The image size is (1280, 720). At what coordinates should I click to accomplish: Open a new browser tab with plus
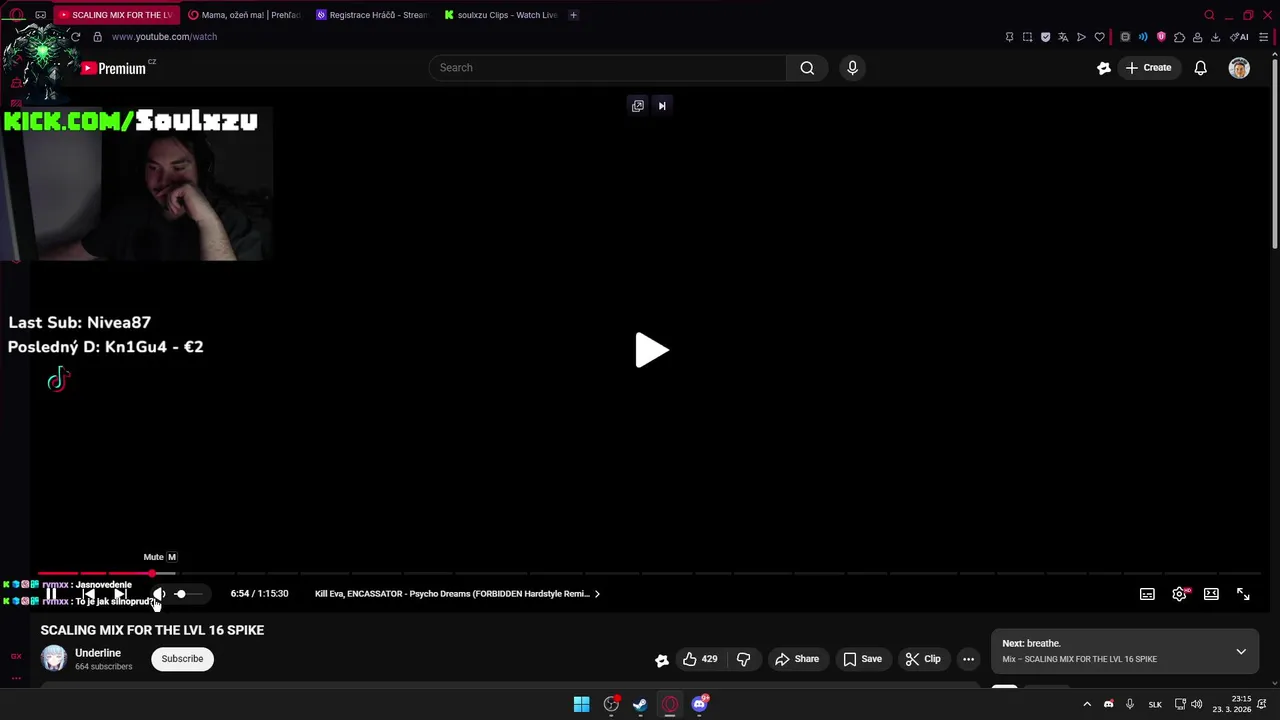point(573,15)
